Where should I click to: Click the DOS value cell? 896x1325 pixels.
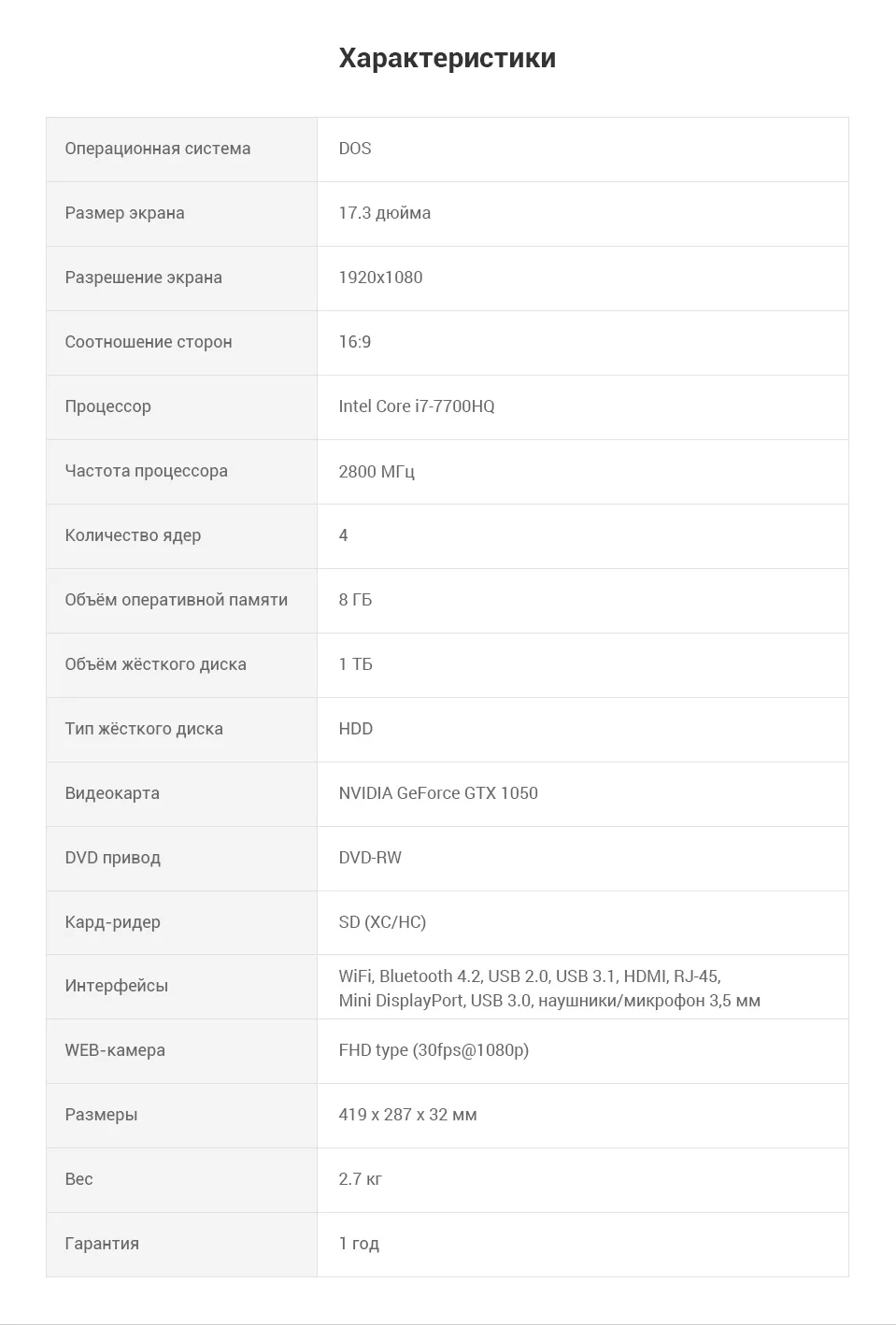(583, 150)
